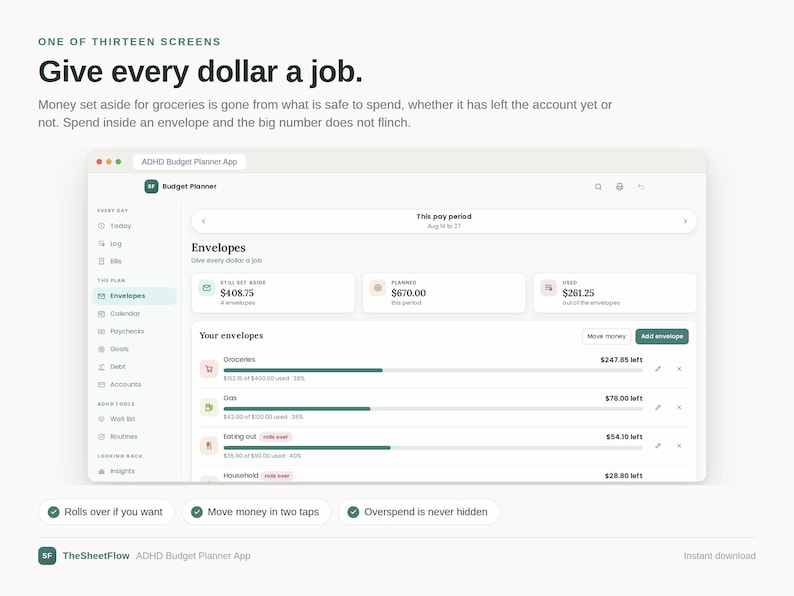Delete the Gas envelope X icon
Screen dimensions: 794x596
679,408
